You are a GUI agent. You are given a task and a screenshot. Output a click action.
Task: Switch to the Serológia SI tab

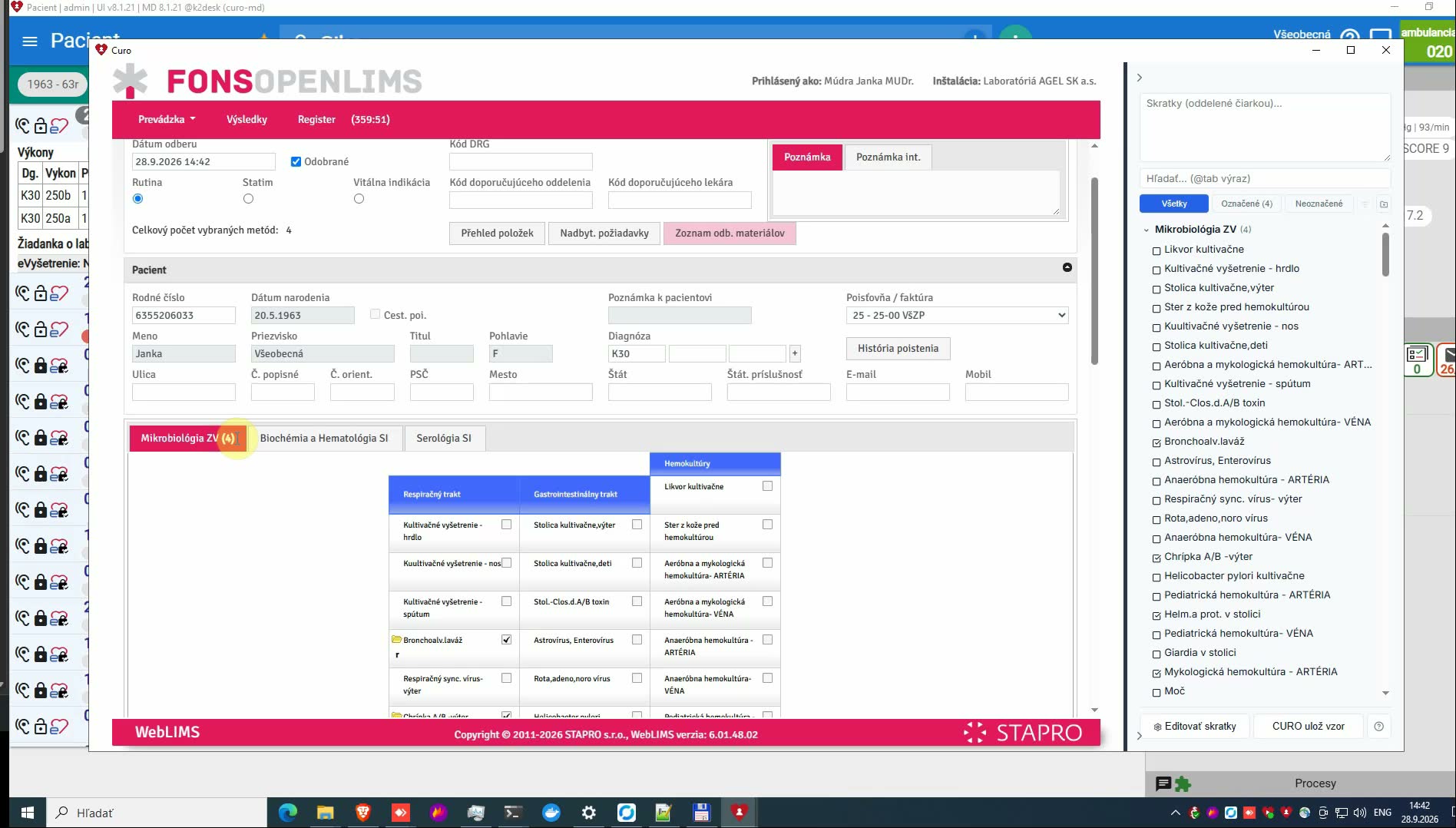444,438
